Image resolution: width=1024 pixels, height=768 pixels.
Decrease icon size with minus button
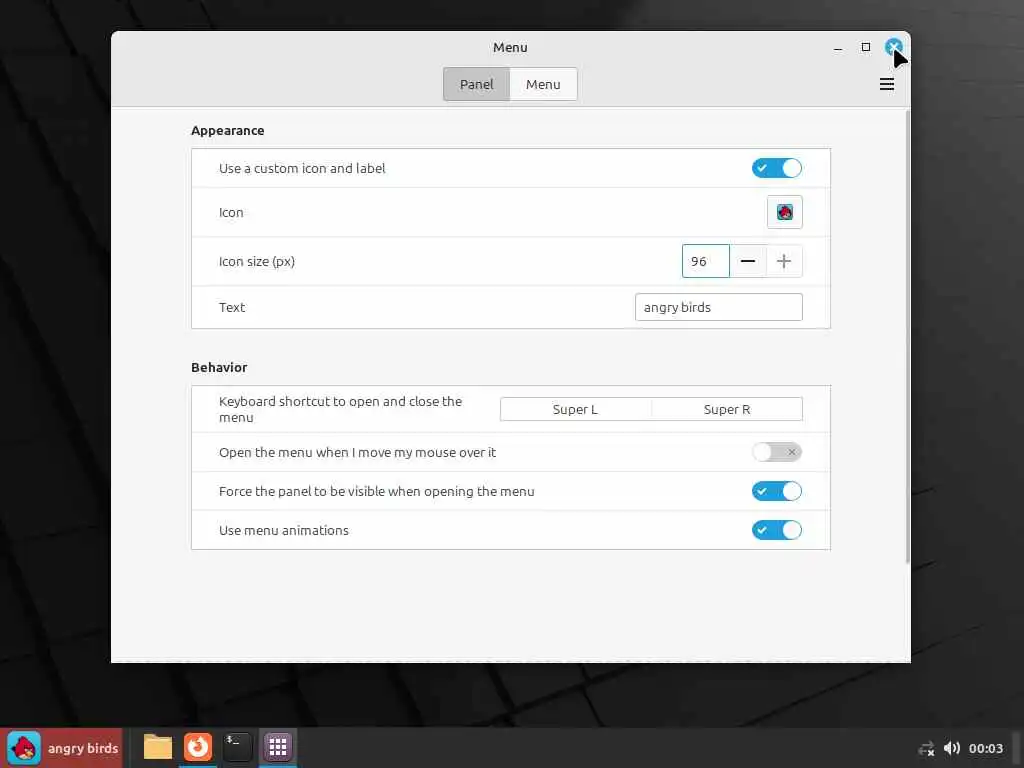748,261
